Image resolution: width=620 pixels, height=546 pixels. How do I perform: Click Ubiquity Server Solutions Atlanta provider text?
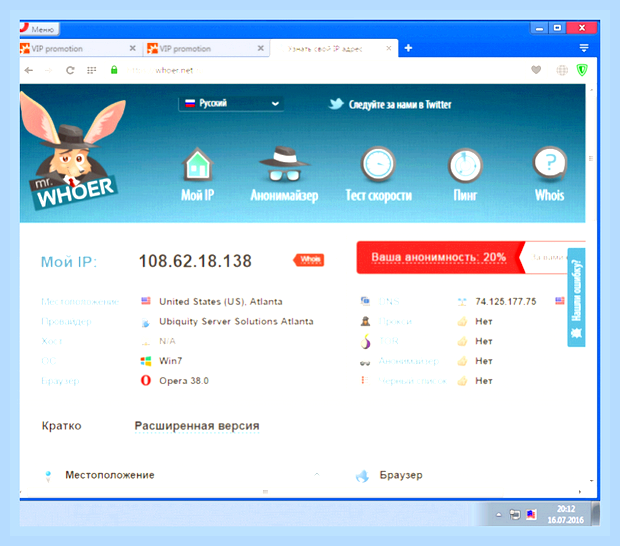pos(236,321)
